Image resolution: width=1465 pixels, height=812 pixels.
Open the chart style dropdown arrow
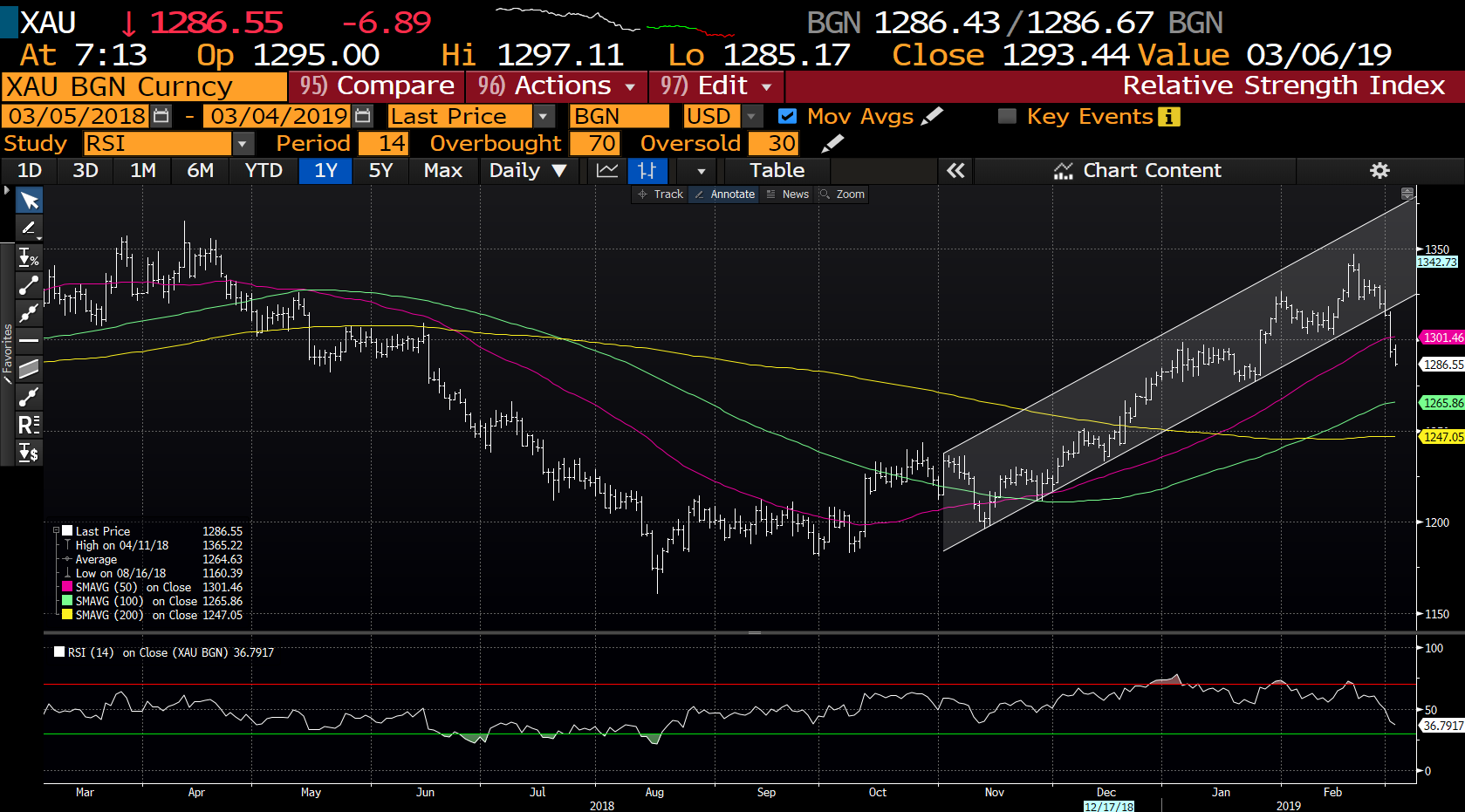tap(701, 171)
